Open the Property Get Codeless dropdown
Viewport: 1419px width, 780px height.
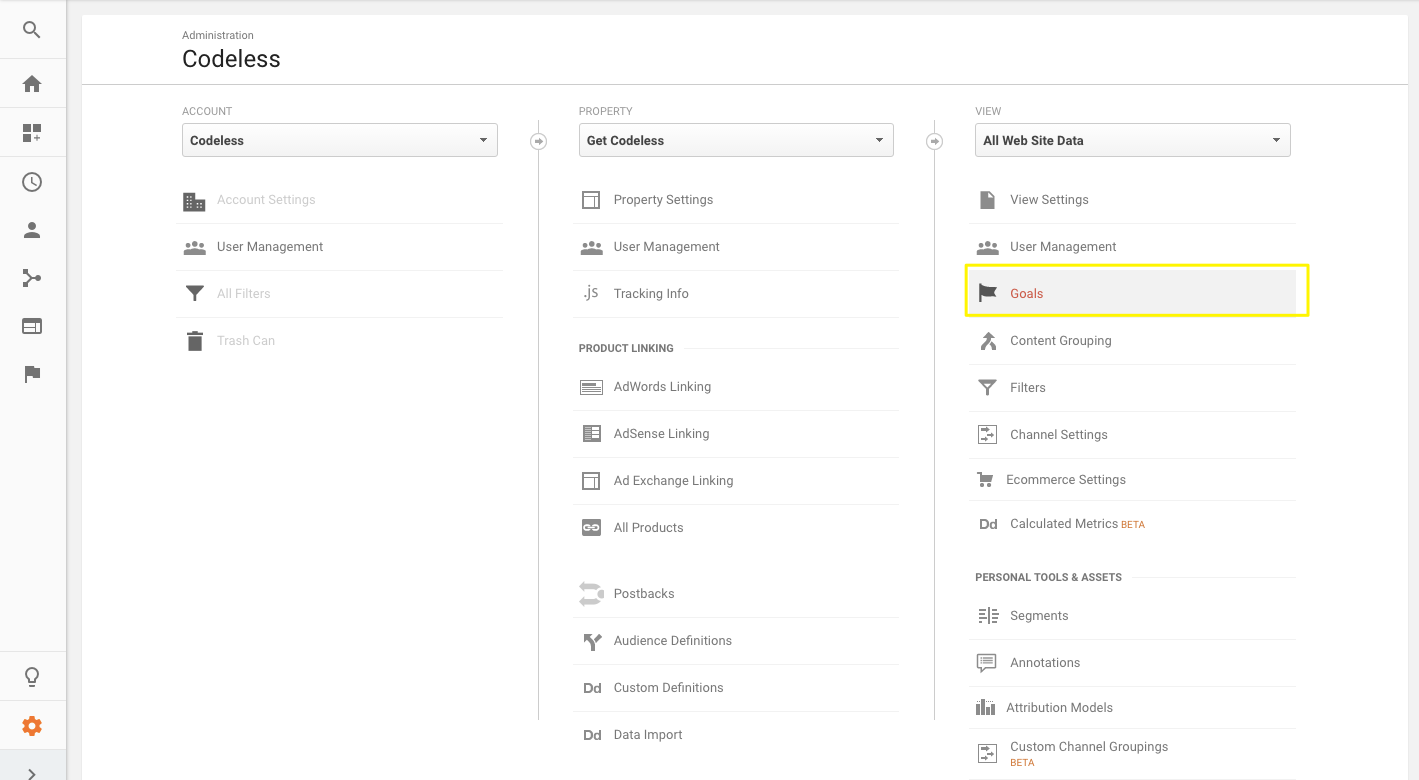pyautogui.click(x=736, y=140)
